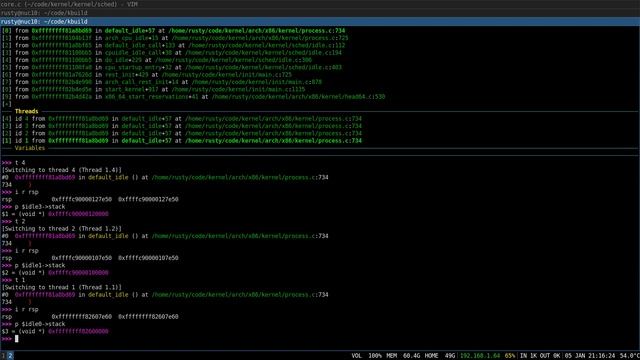Image resolution: width=640 pixels, height=360 pixels.
Task: Click the 'p $idle1->stack' command
Action: pos(33,266)
